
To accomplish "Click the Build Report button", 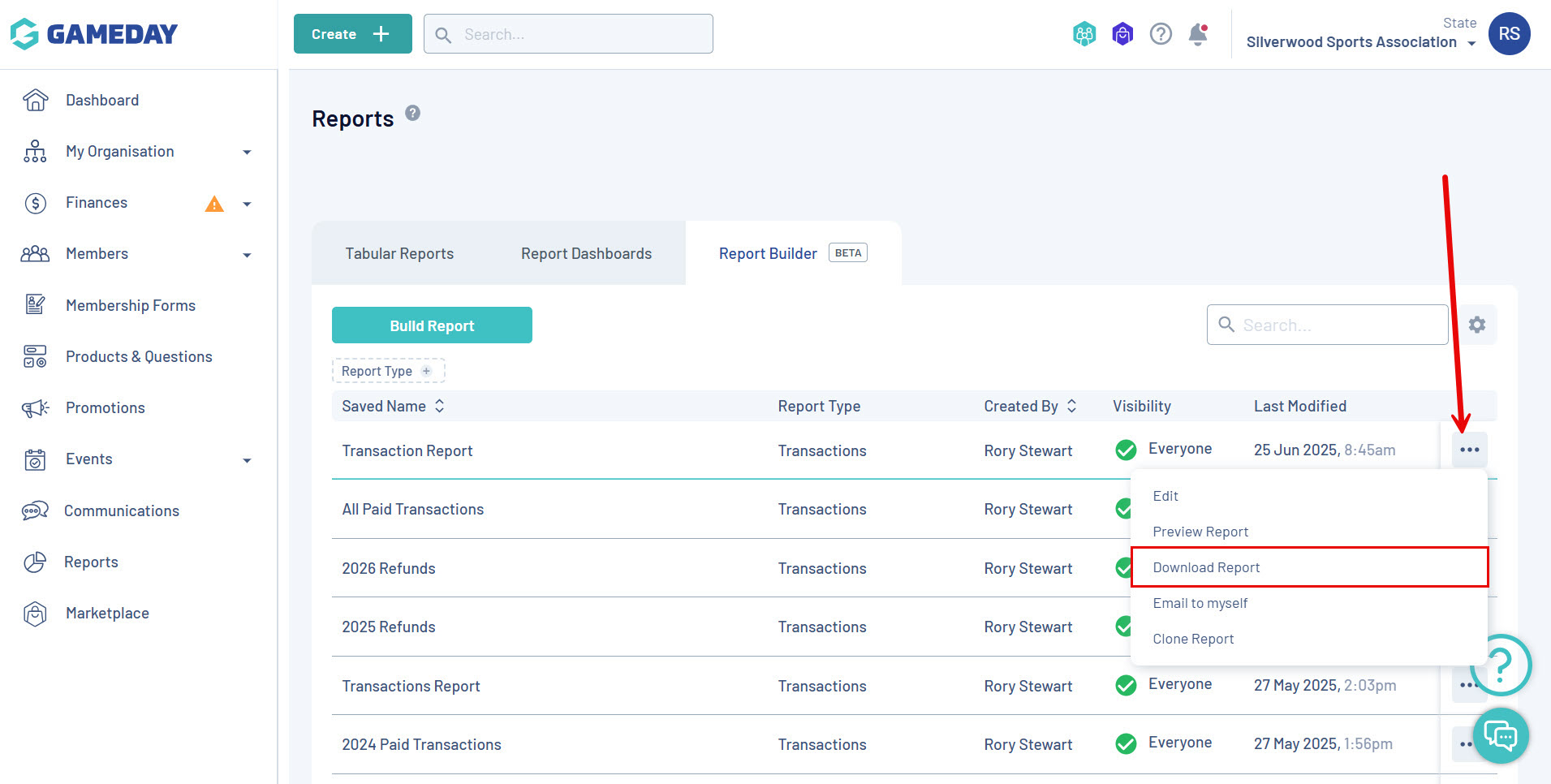I will tap(432, 325).
